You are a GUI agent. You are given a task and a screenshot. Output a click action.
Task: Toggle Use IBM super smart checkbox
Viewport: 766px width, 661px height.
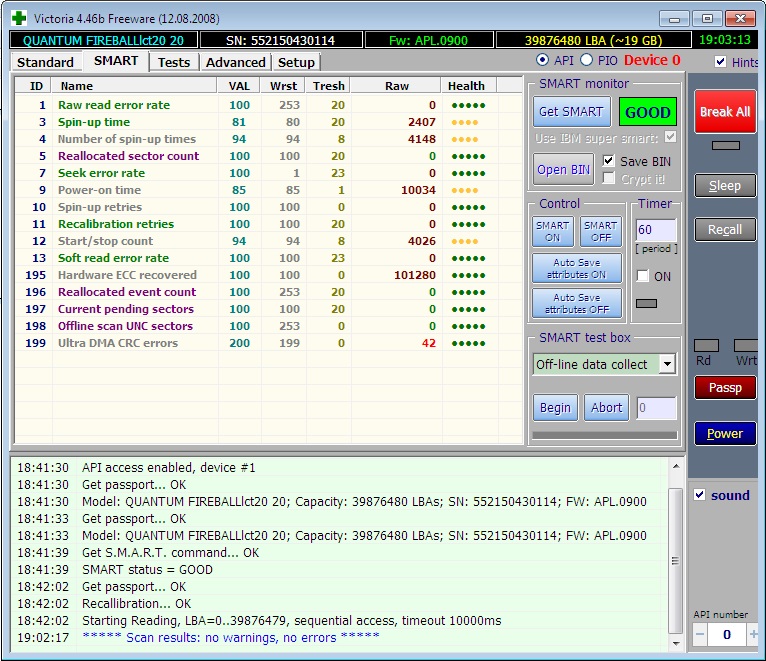[x=671, y=137]
